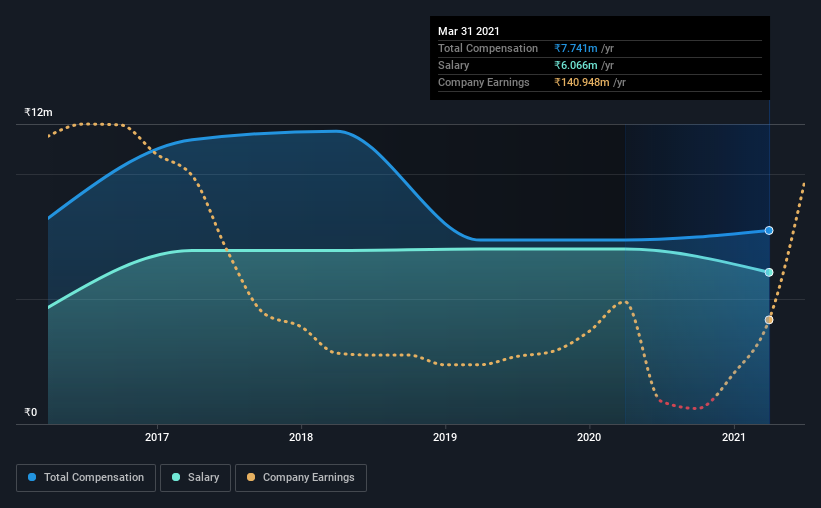Click the 2021 x-axis label
This screenshot has height=508, width=821.
734,437
